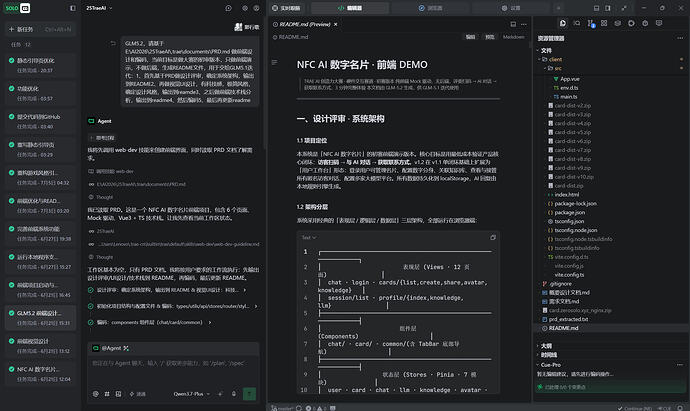Click the microphone voice input icon
690x411 pixels.
click(x=234, y=394)
